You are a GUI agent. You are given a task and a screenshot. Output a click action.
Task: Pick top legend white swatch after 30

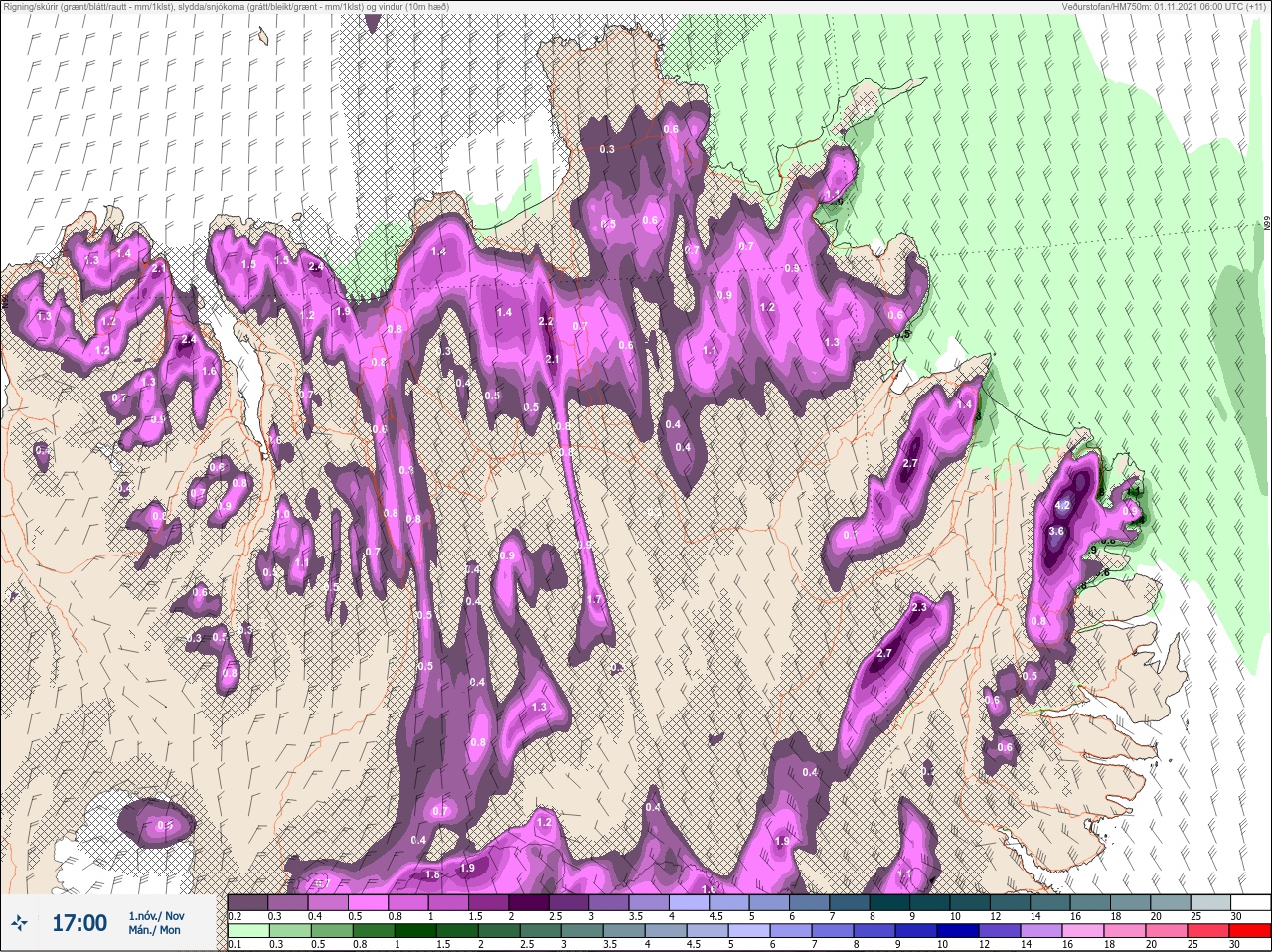click(1249, 902)
